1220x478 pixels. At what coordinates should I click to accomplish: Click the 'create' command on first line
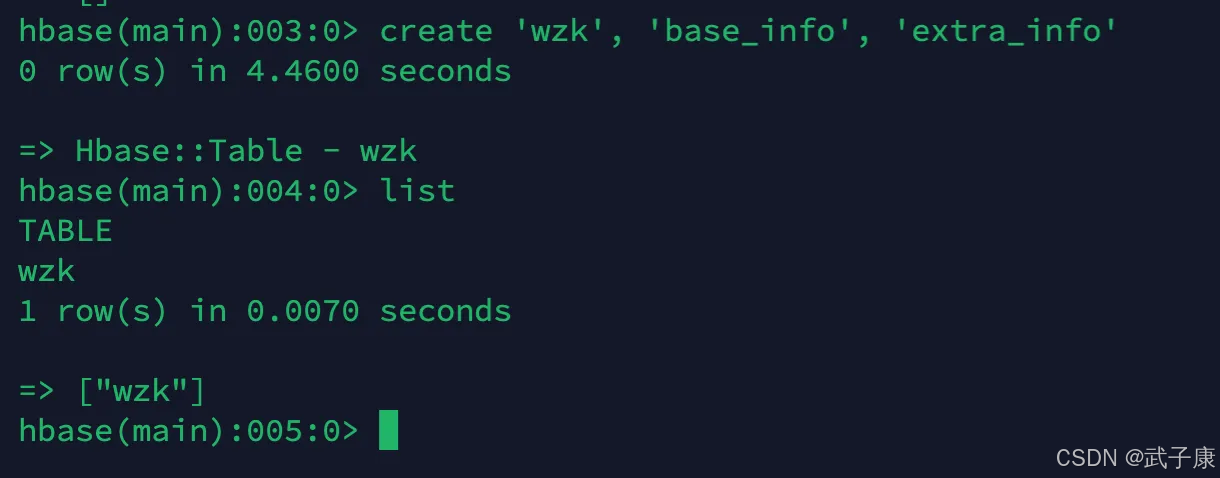[x=436, y=31]
